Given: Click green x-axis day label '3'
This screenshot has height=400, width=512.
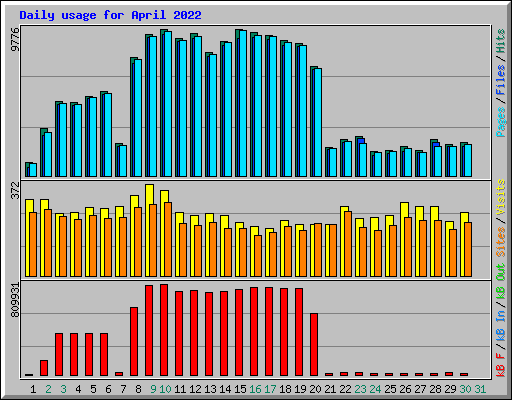Looking at the screenshot, I should (x=63, y=389).
